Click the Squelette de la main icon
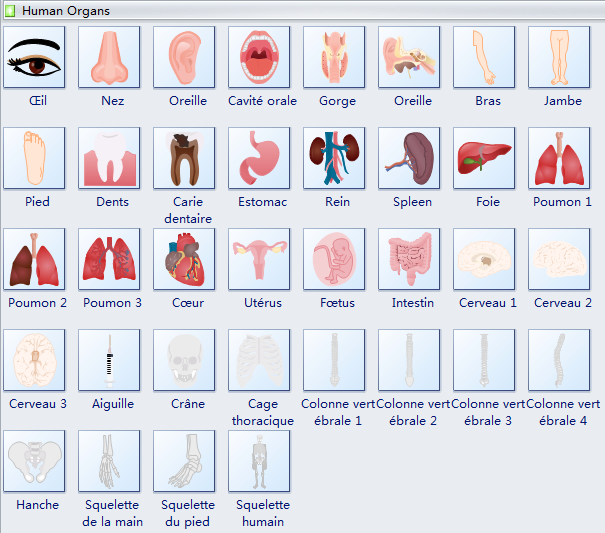The width and height of the screenshot is (605, 533). [x=109, y=461]
